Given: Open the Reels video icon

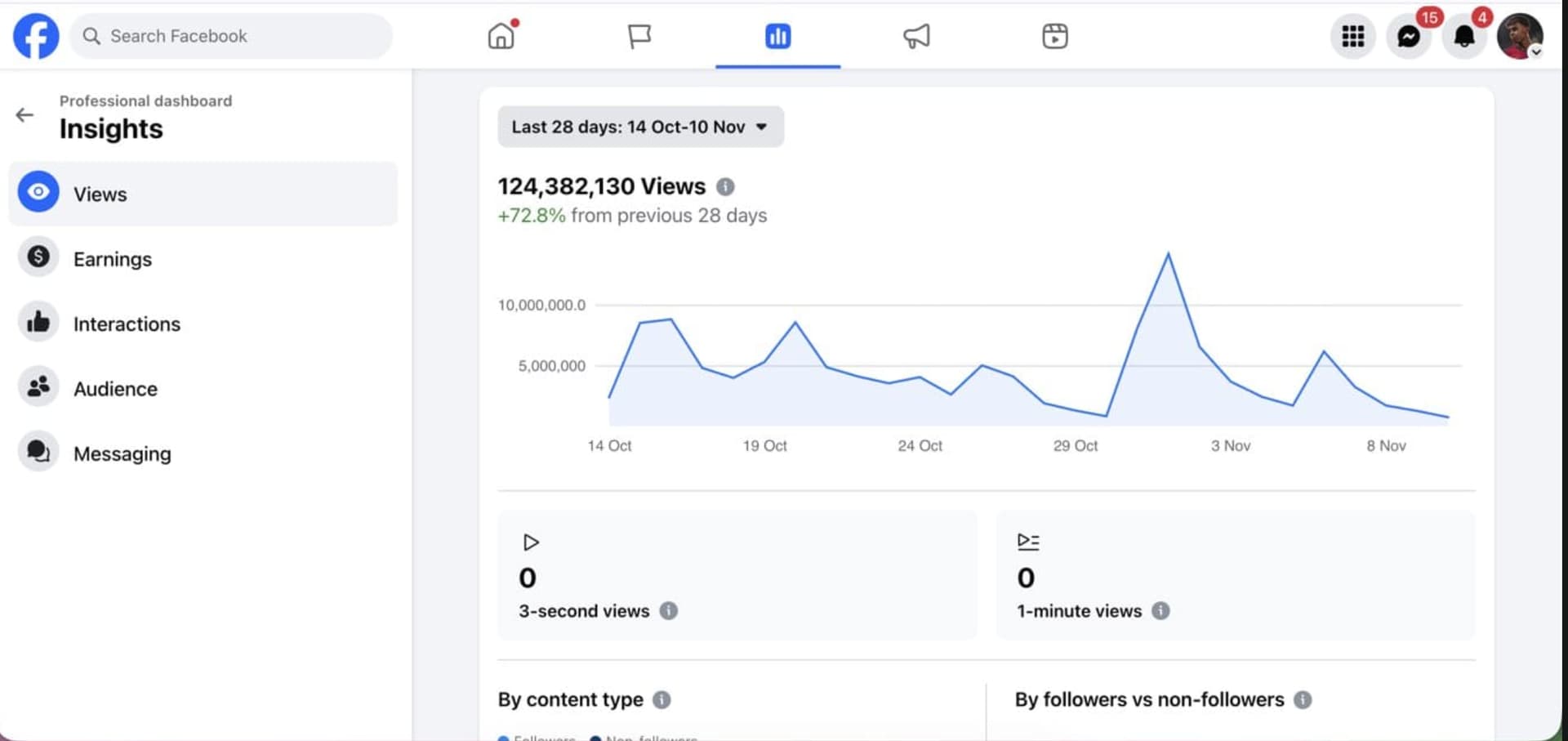Looking at the screenshot, I should click(x=1054, y=36).
